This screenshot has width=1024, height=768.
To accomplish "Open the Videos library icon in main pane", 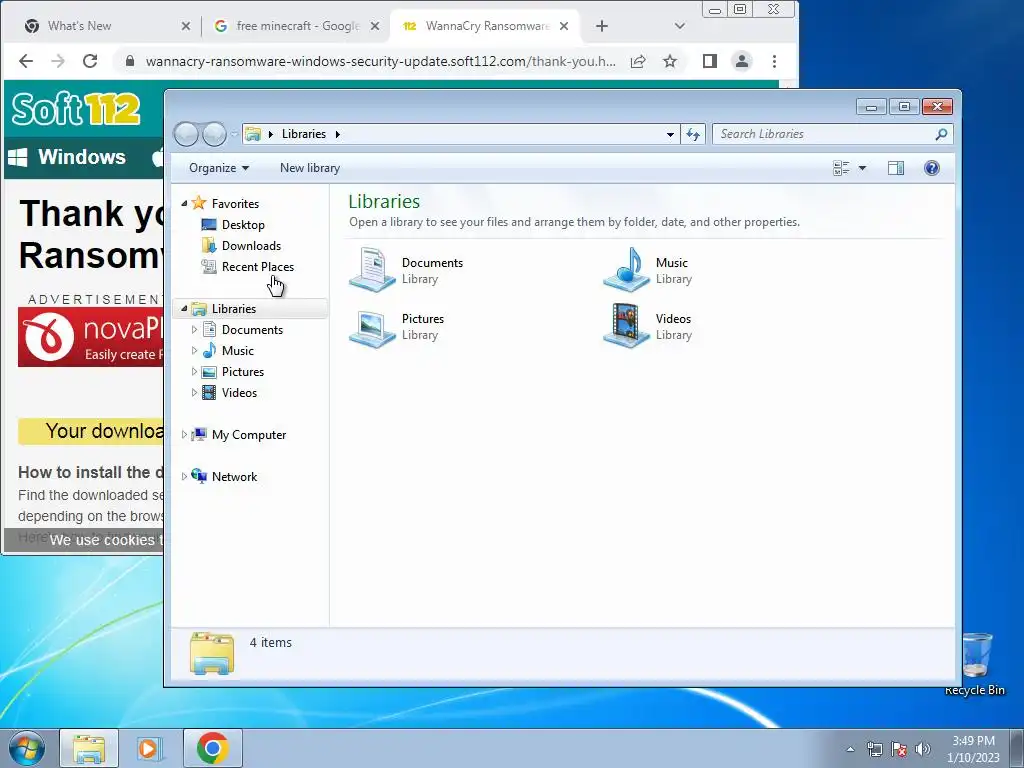I will 626,326.
